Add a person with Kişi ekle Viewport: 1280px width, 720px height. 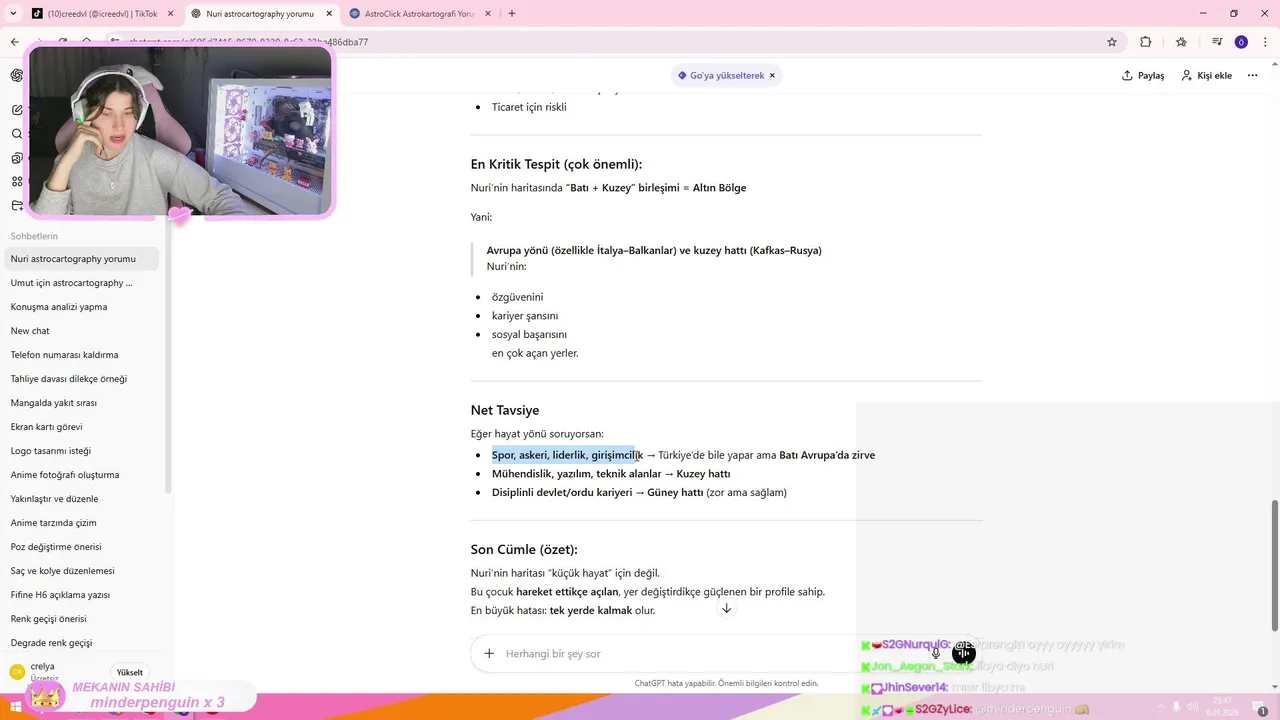pos(1207,75)
